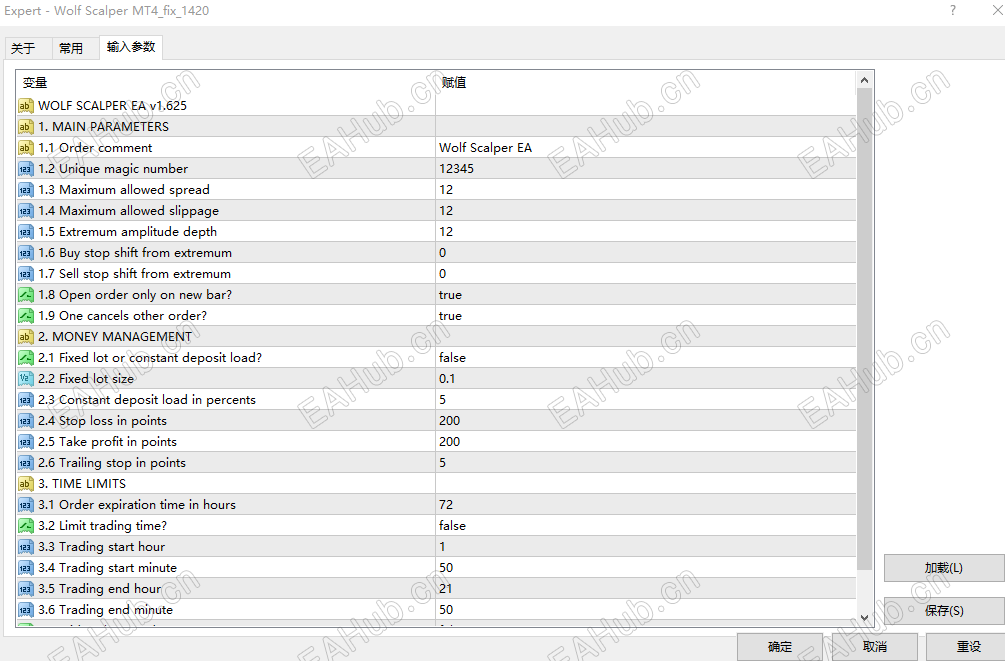Click the integer icon beside 2.4 Stop loss in points
Image resolution: width=1005 pixels, height=661 pixels.
click(x=26, y=421)
